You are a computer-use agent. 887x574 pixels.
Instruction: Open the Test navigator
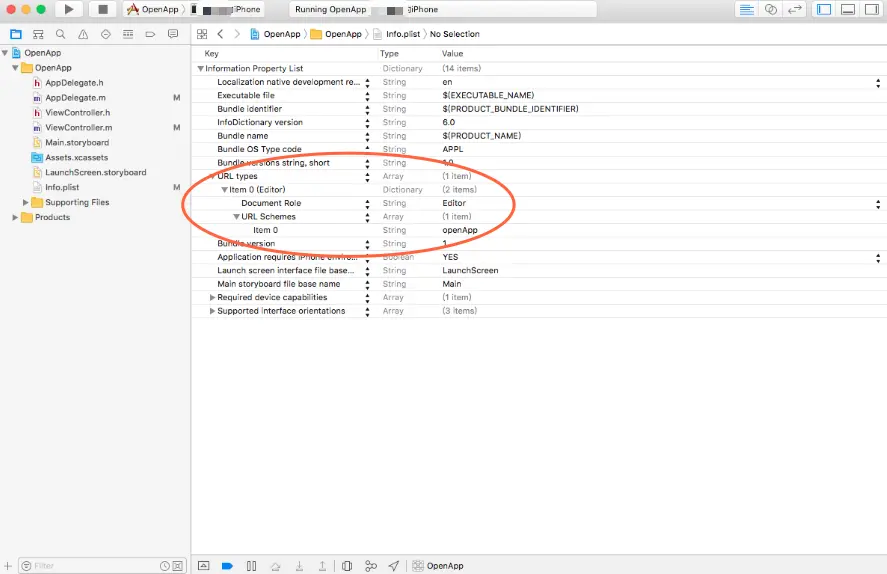[x=106, y=34]
